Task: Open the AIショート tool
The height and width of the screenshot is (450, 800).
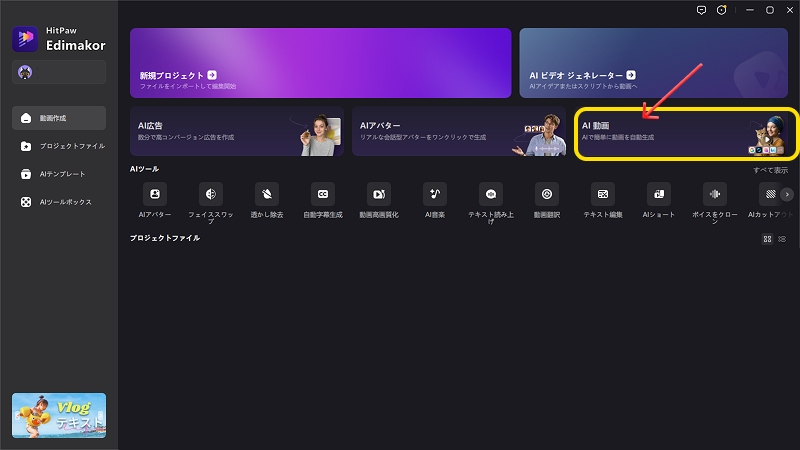Action: tap(659, 194)
